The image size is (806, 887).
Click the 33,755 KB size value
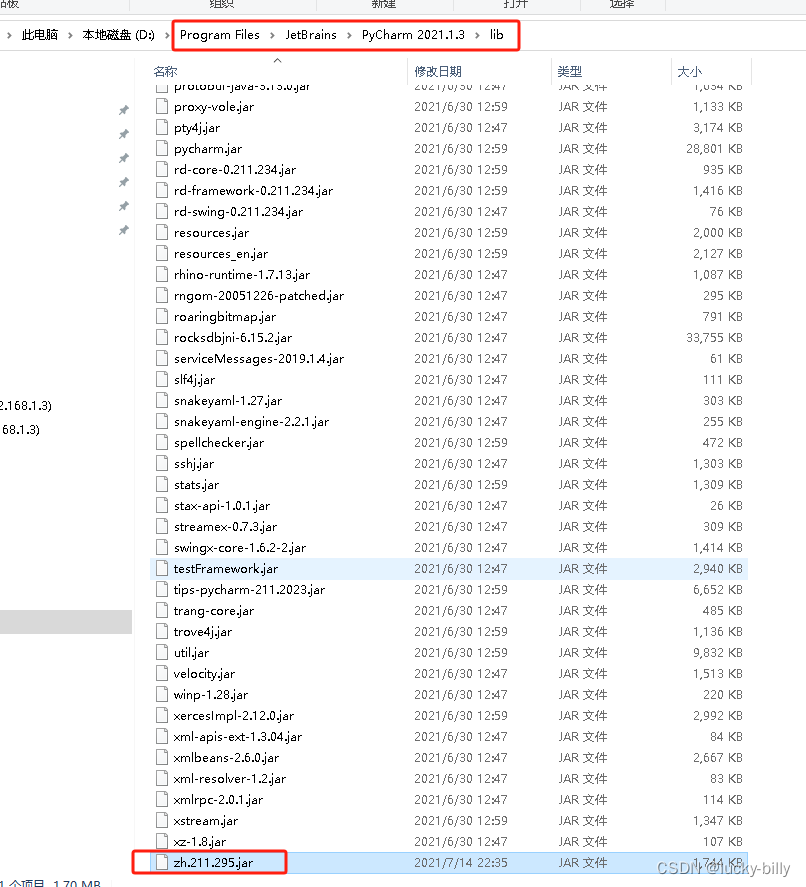(714, 337)
